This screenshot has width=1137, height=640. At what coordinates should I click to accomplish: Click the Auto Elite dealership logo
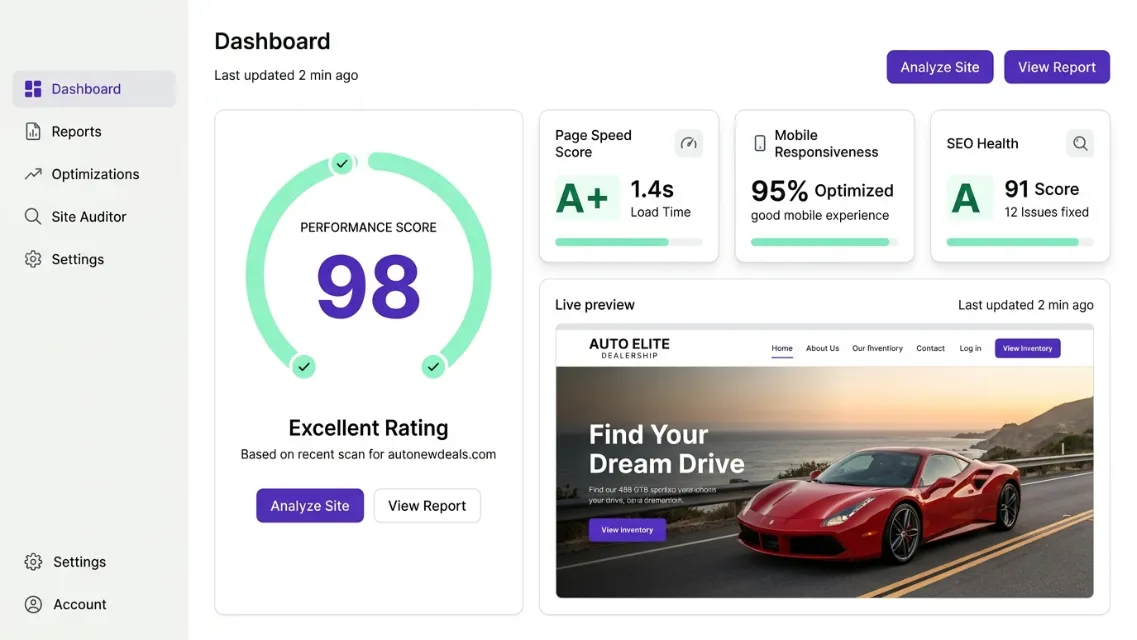[629, 347]
